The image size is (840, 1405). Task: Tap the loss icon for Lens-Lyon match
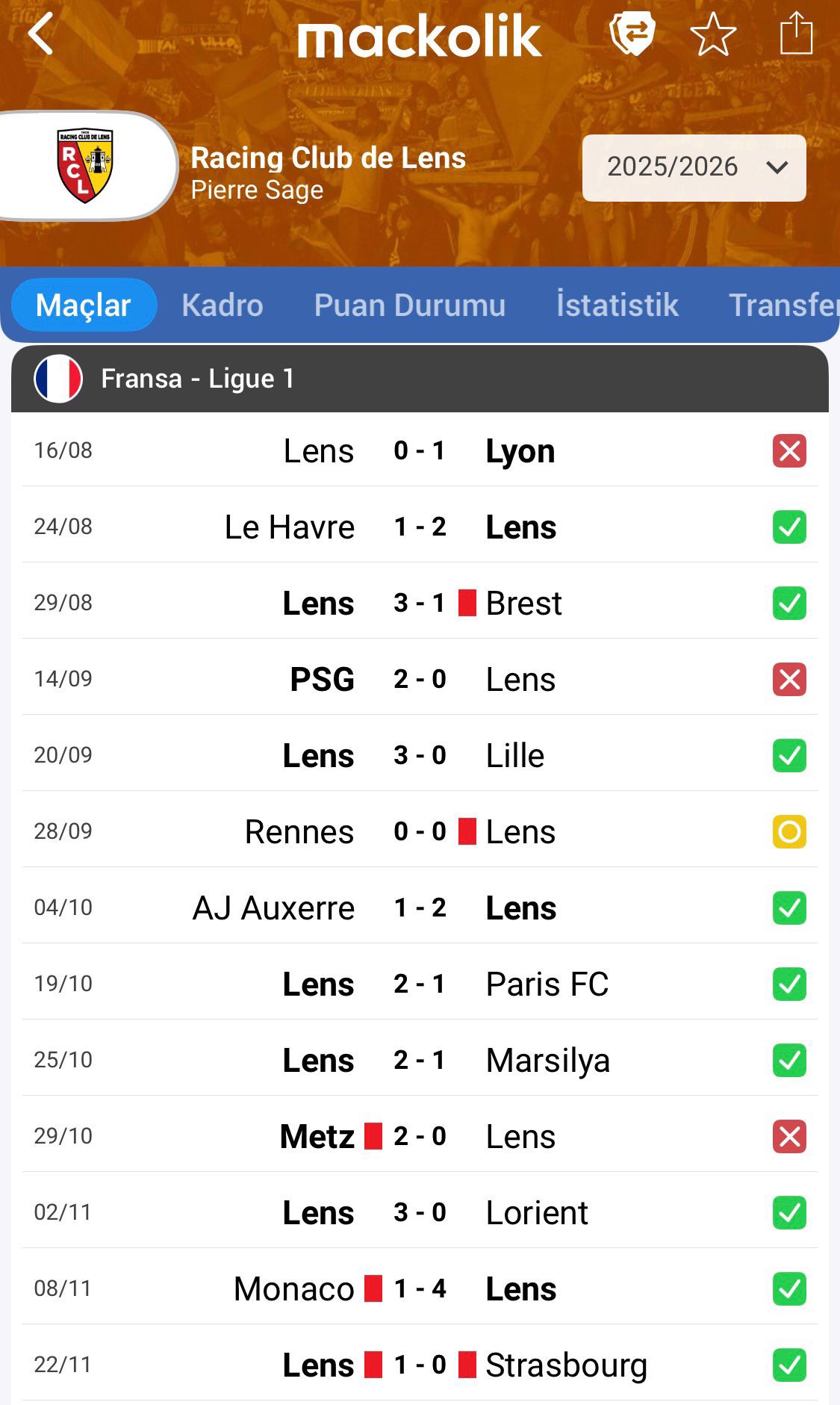(x=789, y=451)
